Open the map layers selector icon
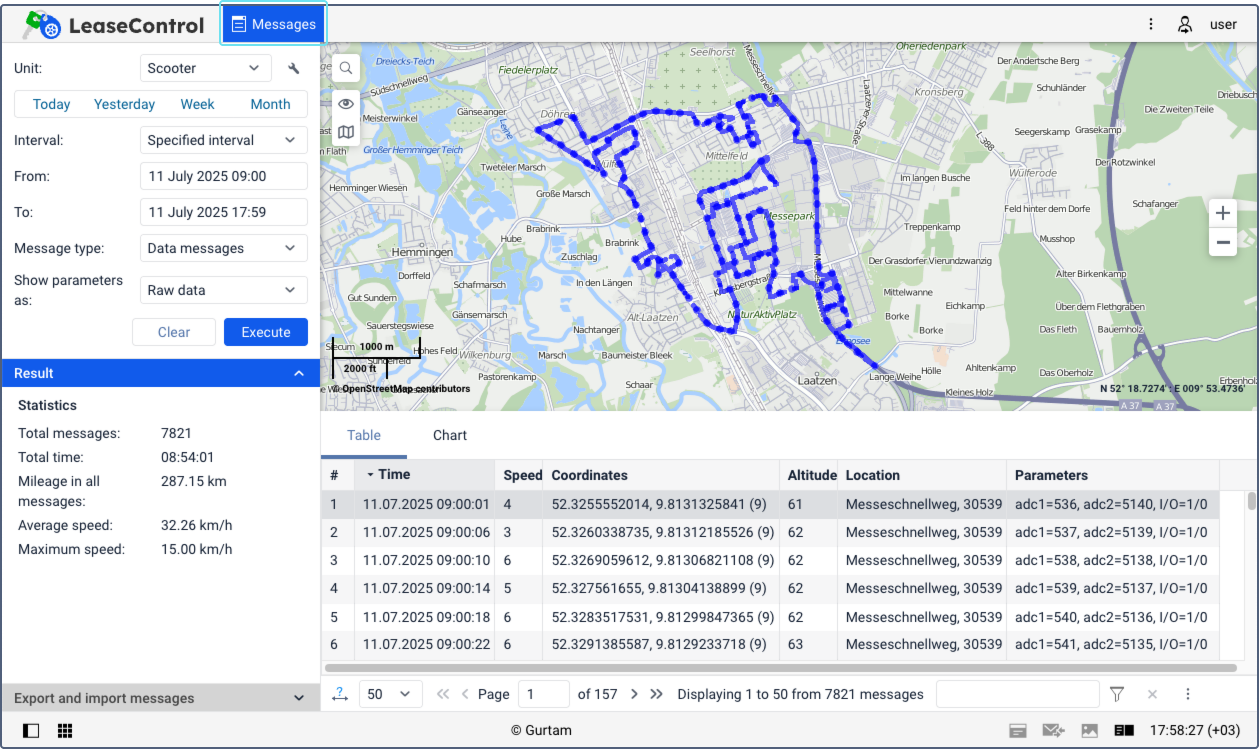The height and width of the screenshot is (749, 1259). [346, 132]
